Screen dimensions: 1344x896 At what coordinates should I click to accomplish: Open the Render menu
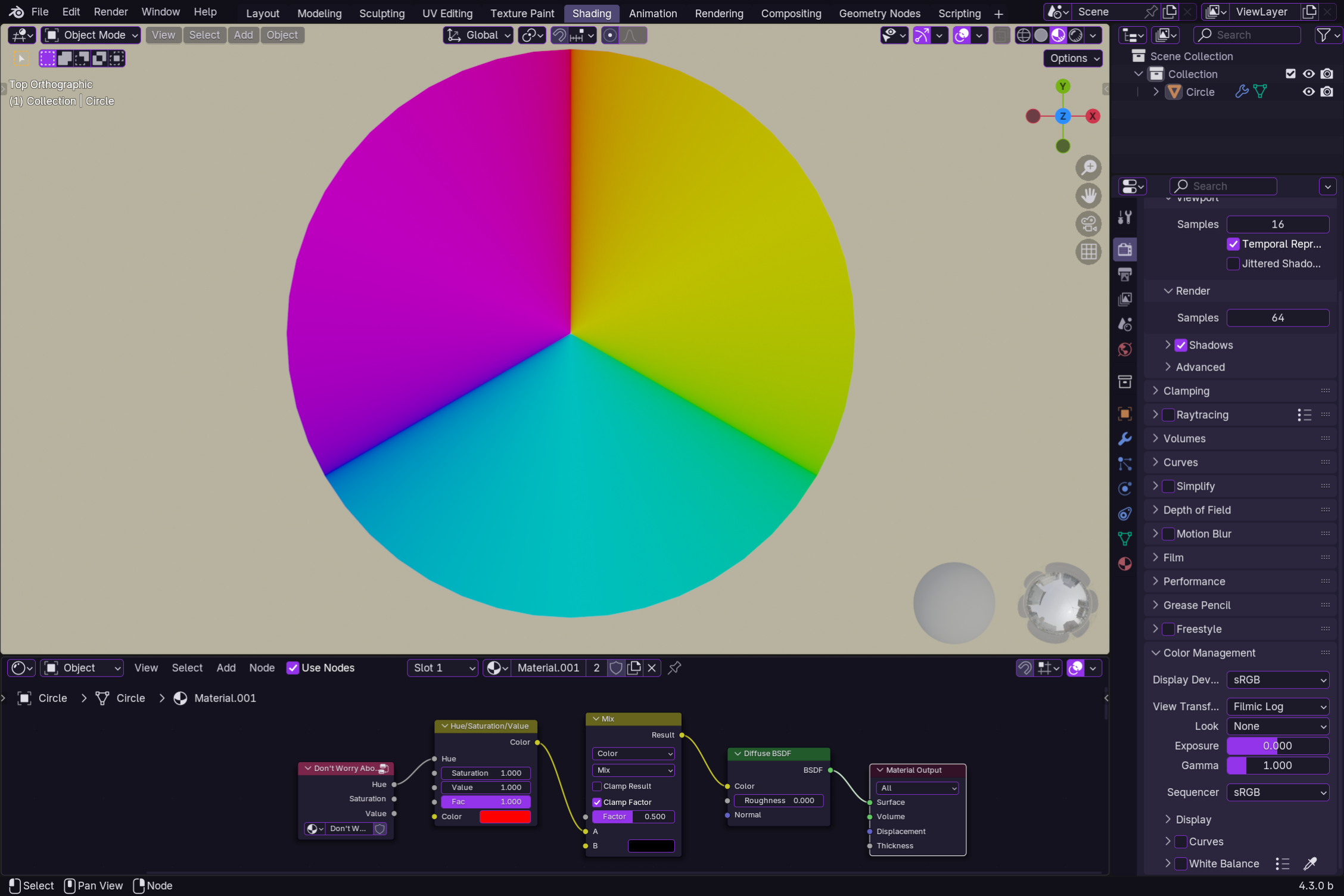pos(110,12)
